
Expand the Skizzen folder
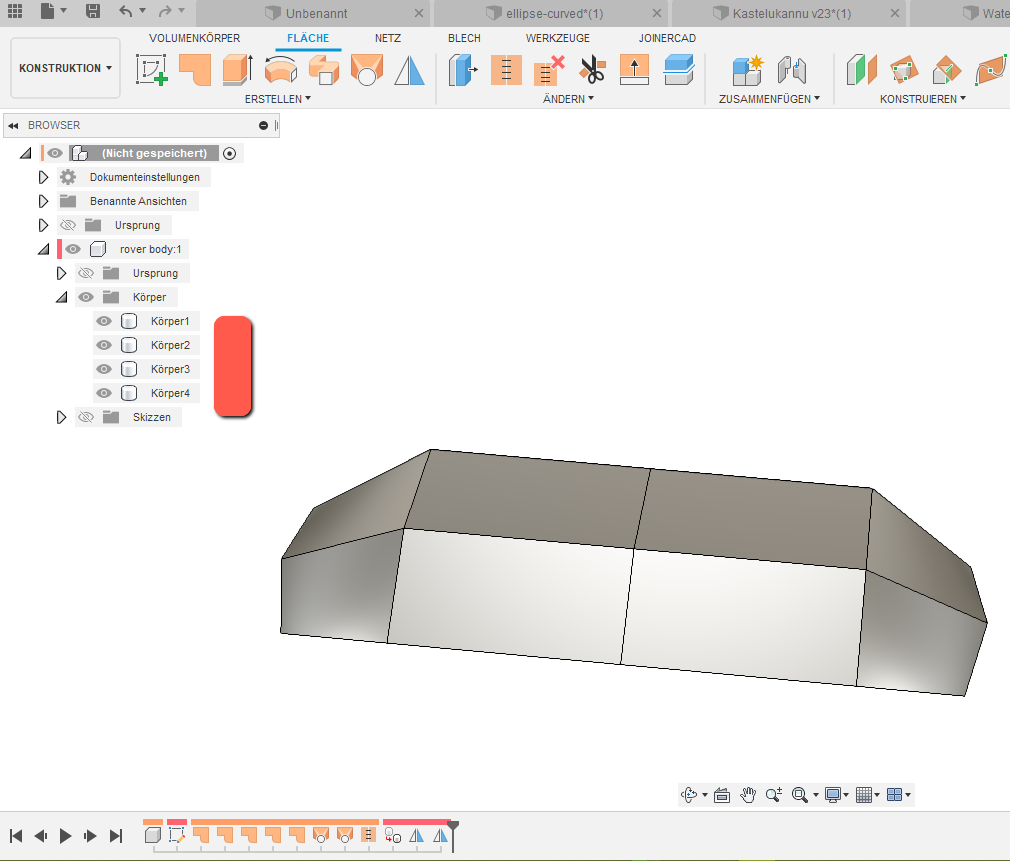click(61, 417)
